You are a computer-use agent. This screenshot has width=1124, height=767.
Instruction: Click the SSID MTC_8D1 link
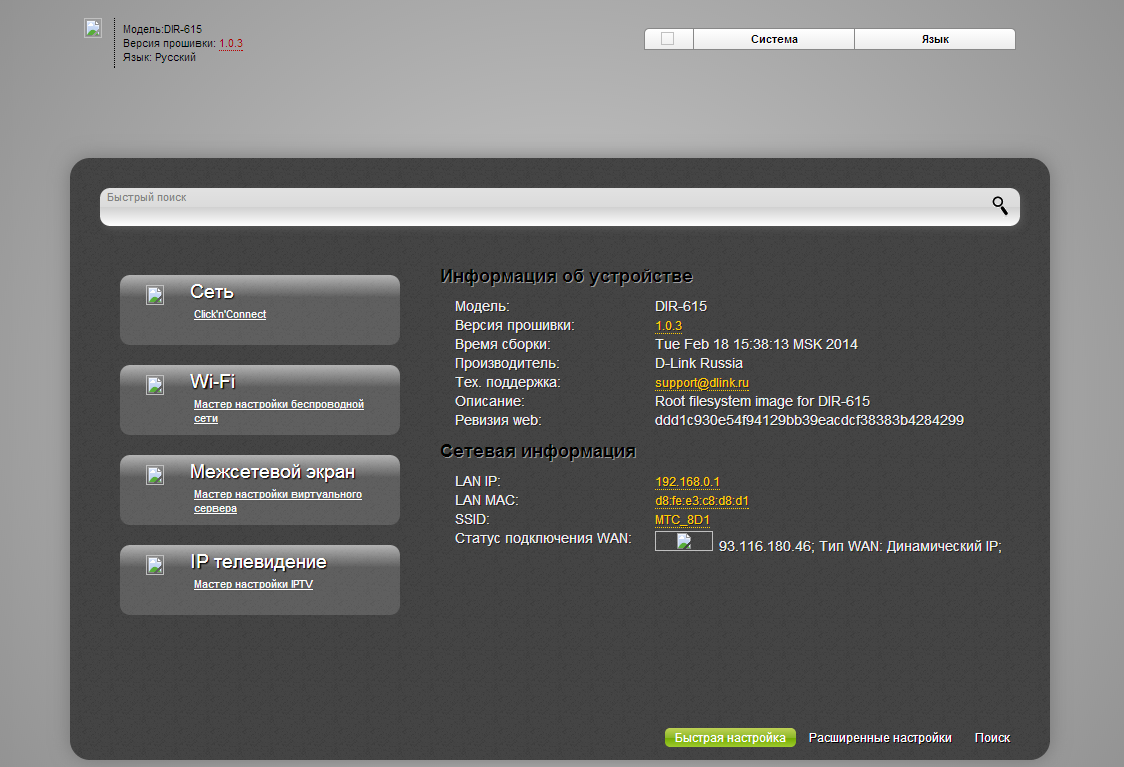tap(682, 520)
